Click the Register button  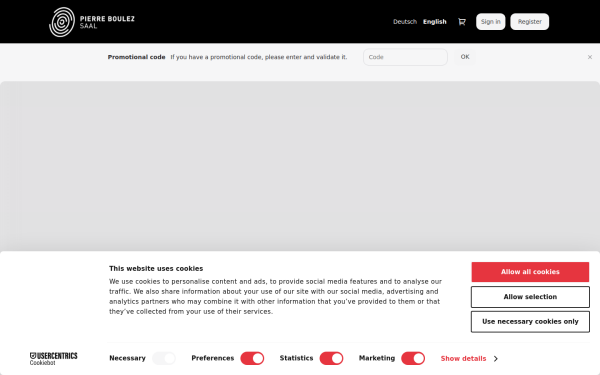point(530,22)
